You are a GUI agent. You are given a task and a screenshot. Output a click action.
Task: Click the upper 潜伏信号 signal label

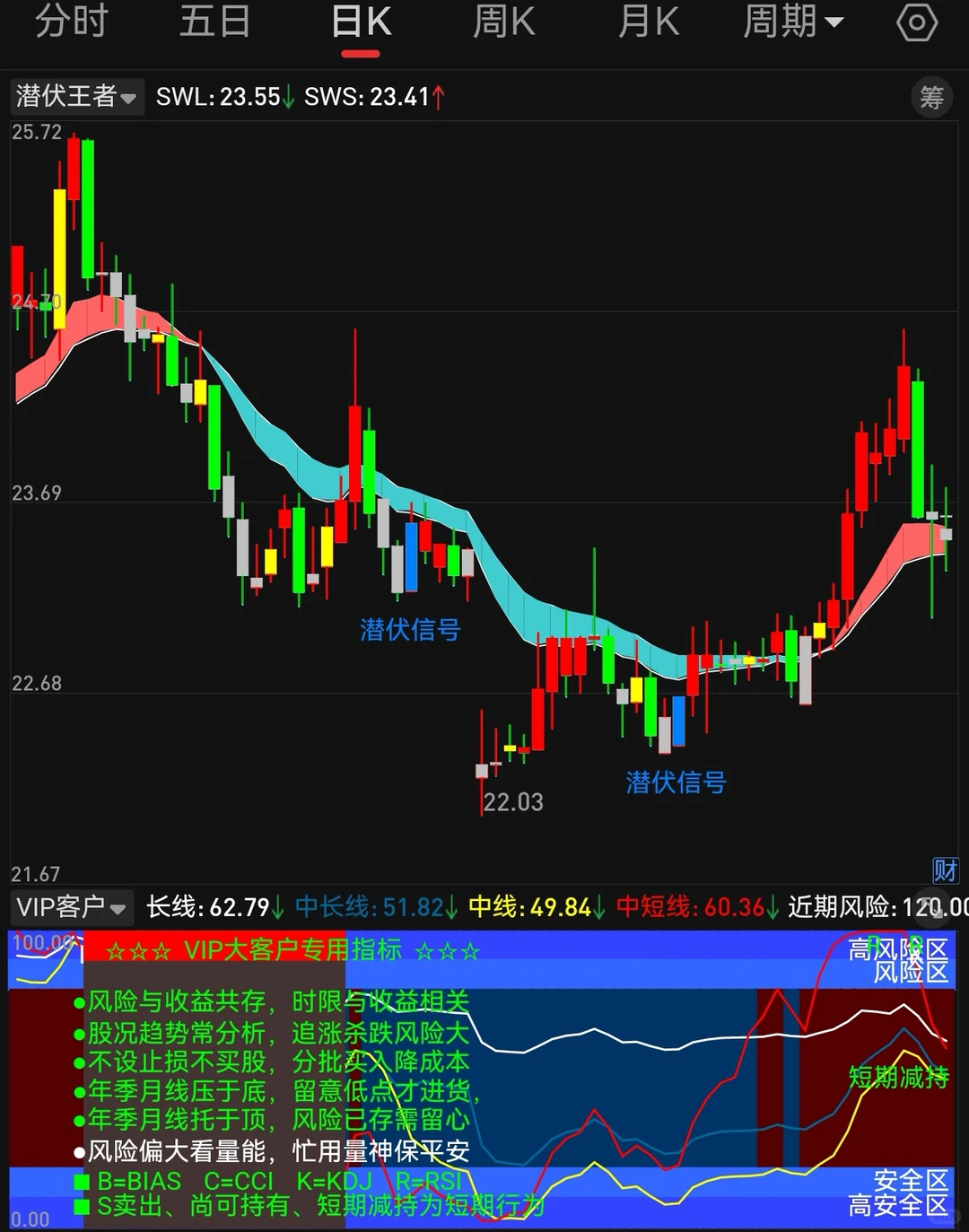point(410,629)
